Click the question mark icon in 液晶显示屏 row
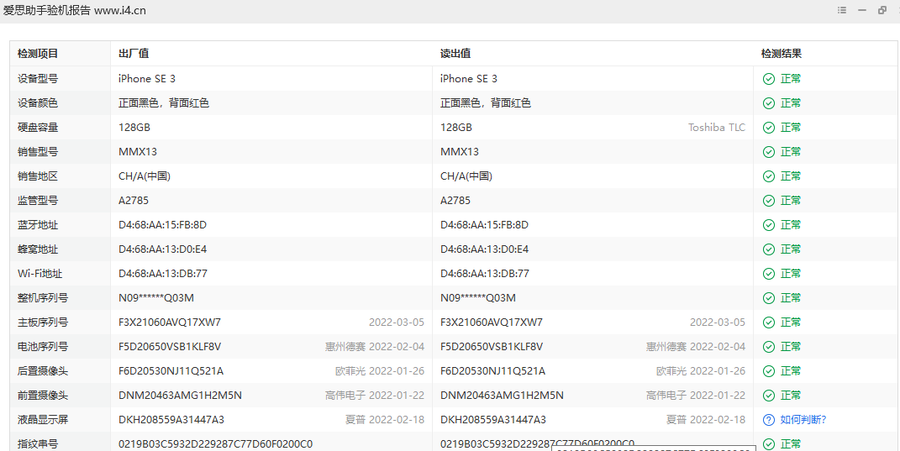 coord(769,420)
